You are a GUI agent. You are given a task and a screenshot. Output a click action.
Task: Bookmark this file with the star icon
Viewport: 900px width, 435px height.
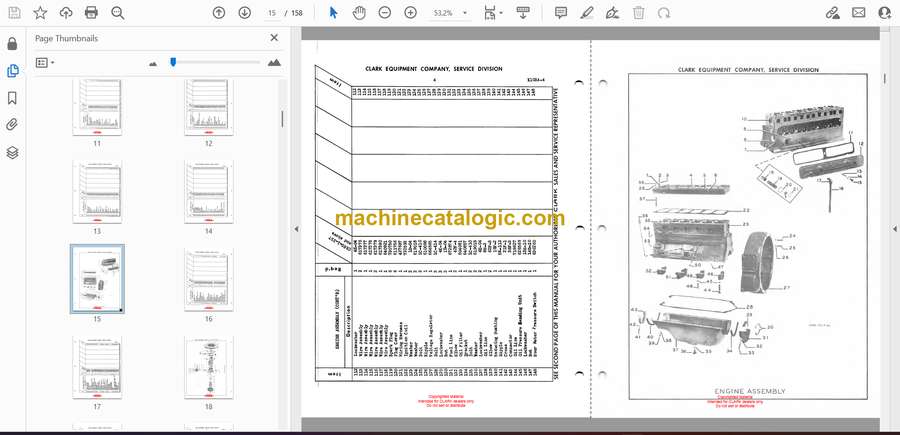pyautogui.click(x=40, y=13)
